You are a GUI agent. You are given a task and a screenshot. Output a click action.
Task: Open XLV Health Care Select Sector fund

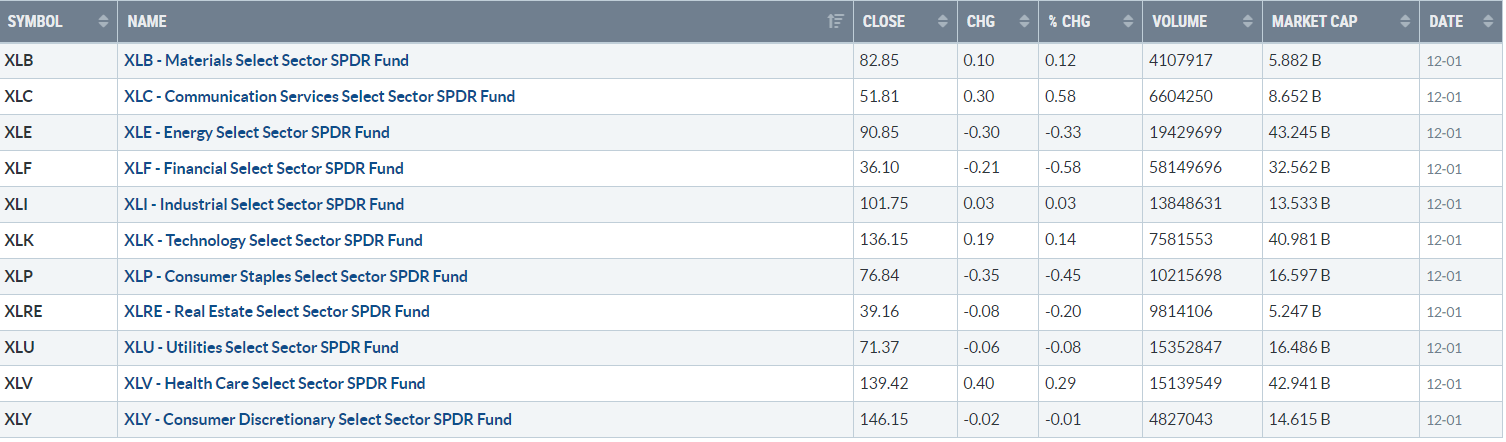[x=275, y=383]
